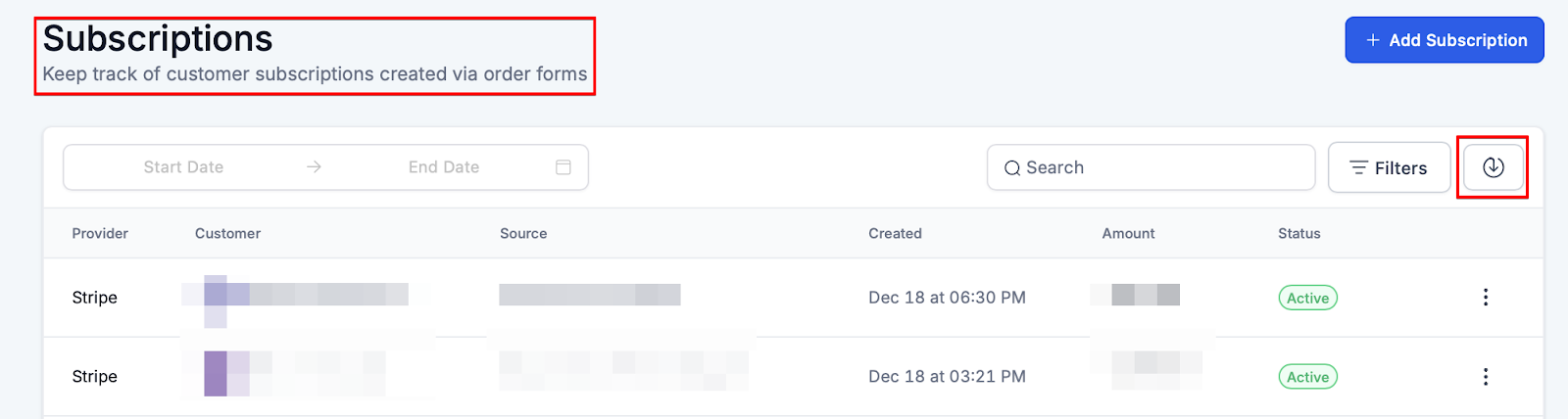
Task: Click the End Date field
Action: [444, 167]
